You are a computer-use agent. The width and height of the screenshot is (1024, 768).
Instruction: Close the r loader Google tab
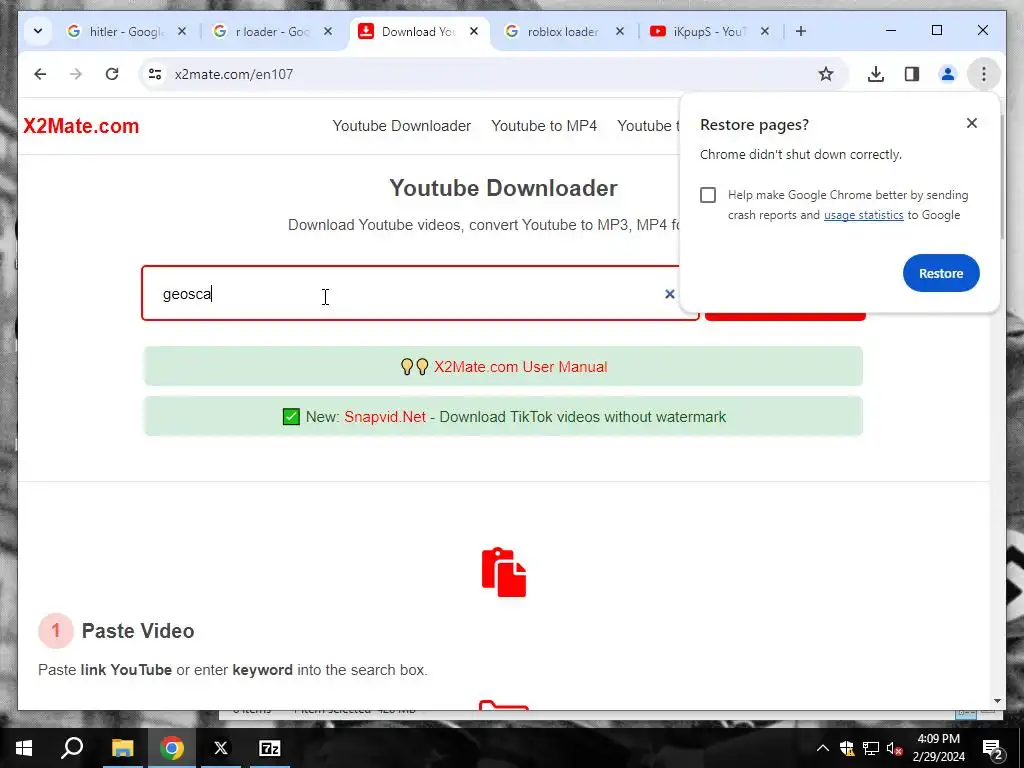tap(328, 31)
